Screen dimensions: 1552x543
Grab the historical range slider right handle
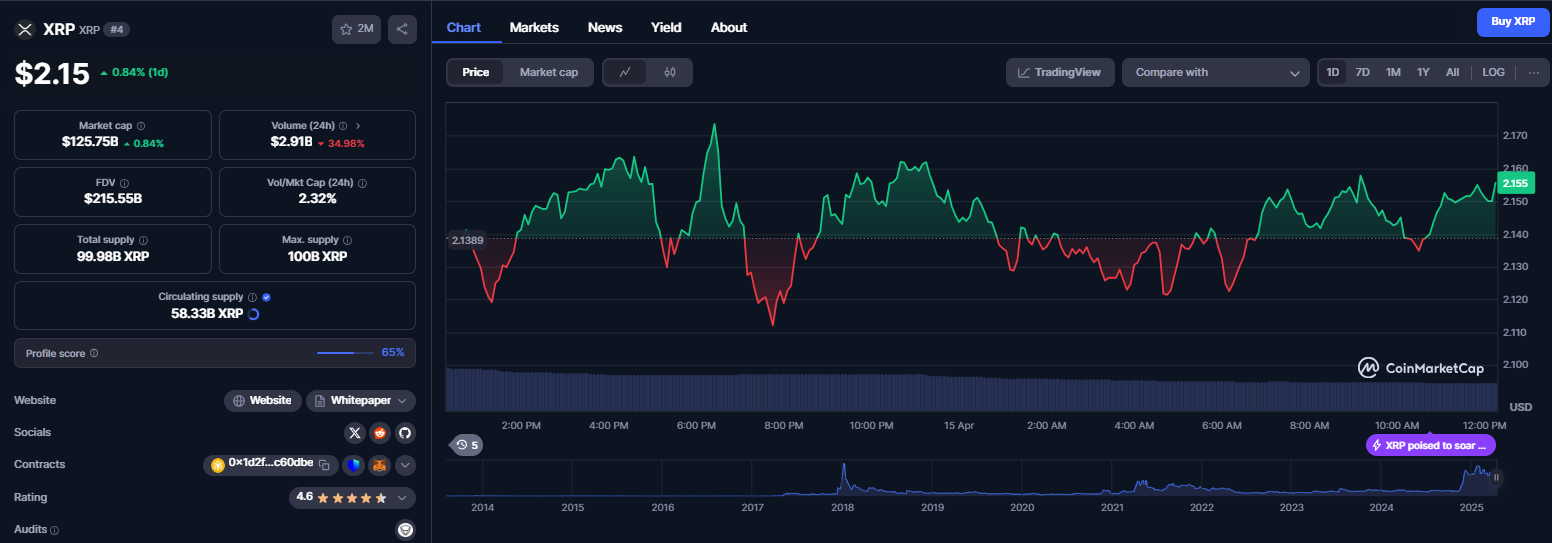coord(1496,478)
